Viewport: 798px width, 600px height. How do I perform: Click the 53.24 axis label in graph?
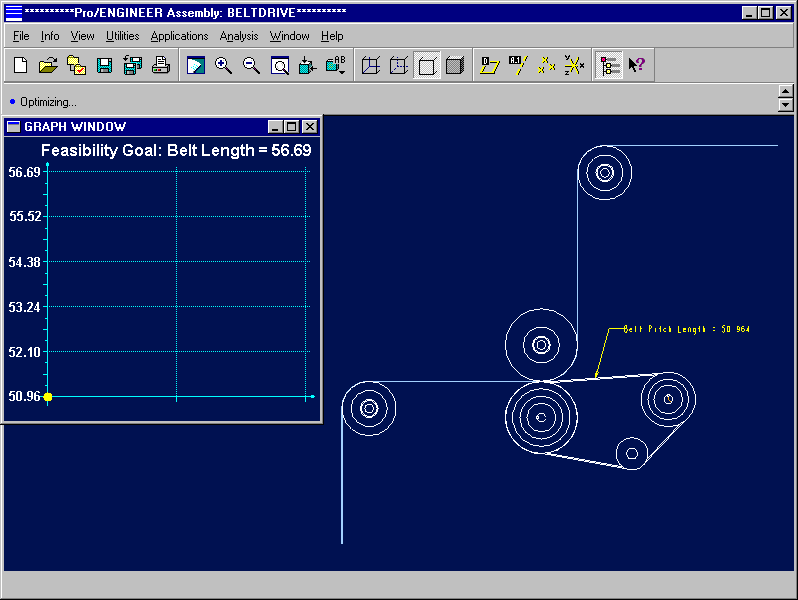click(24, 307)
